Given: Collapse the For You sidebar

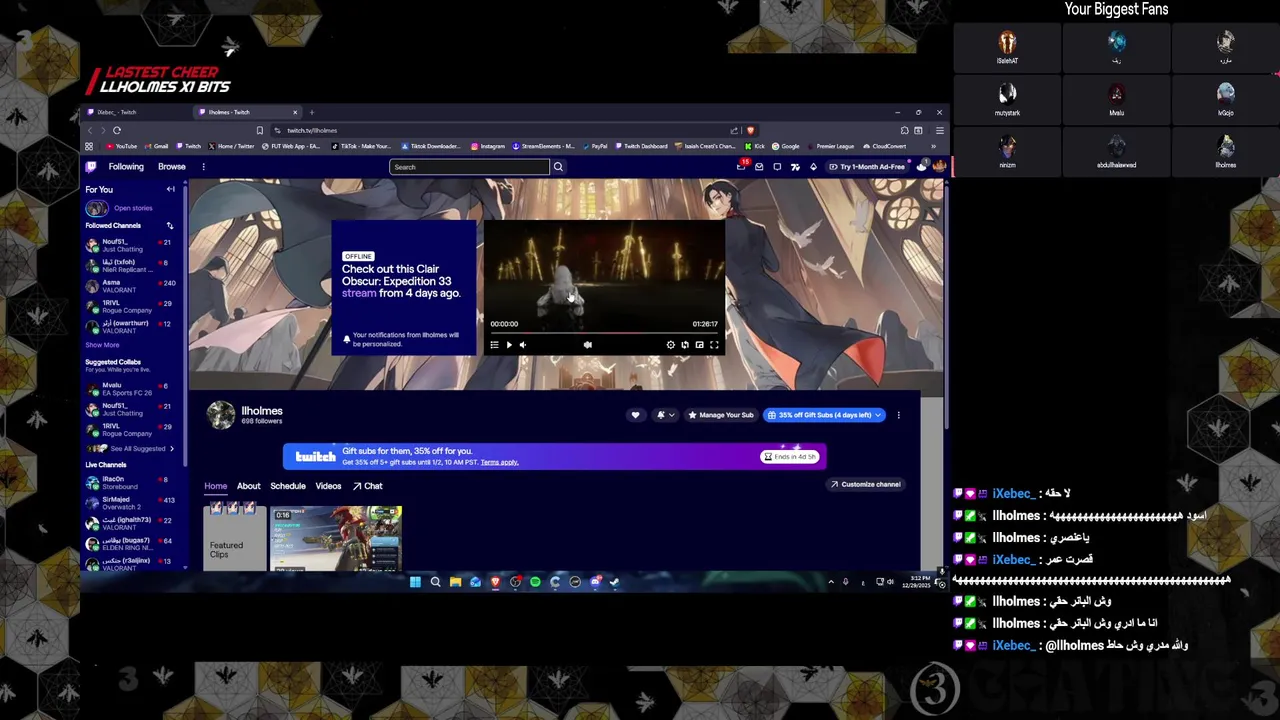Looking at the screenshot, I should [x=170, y=189].
